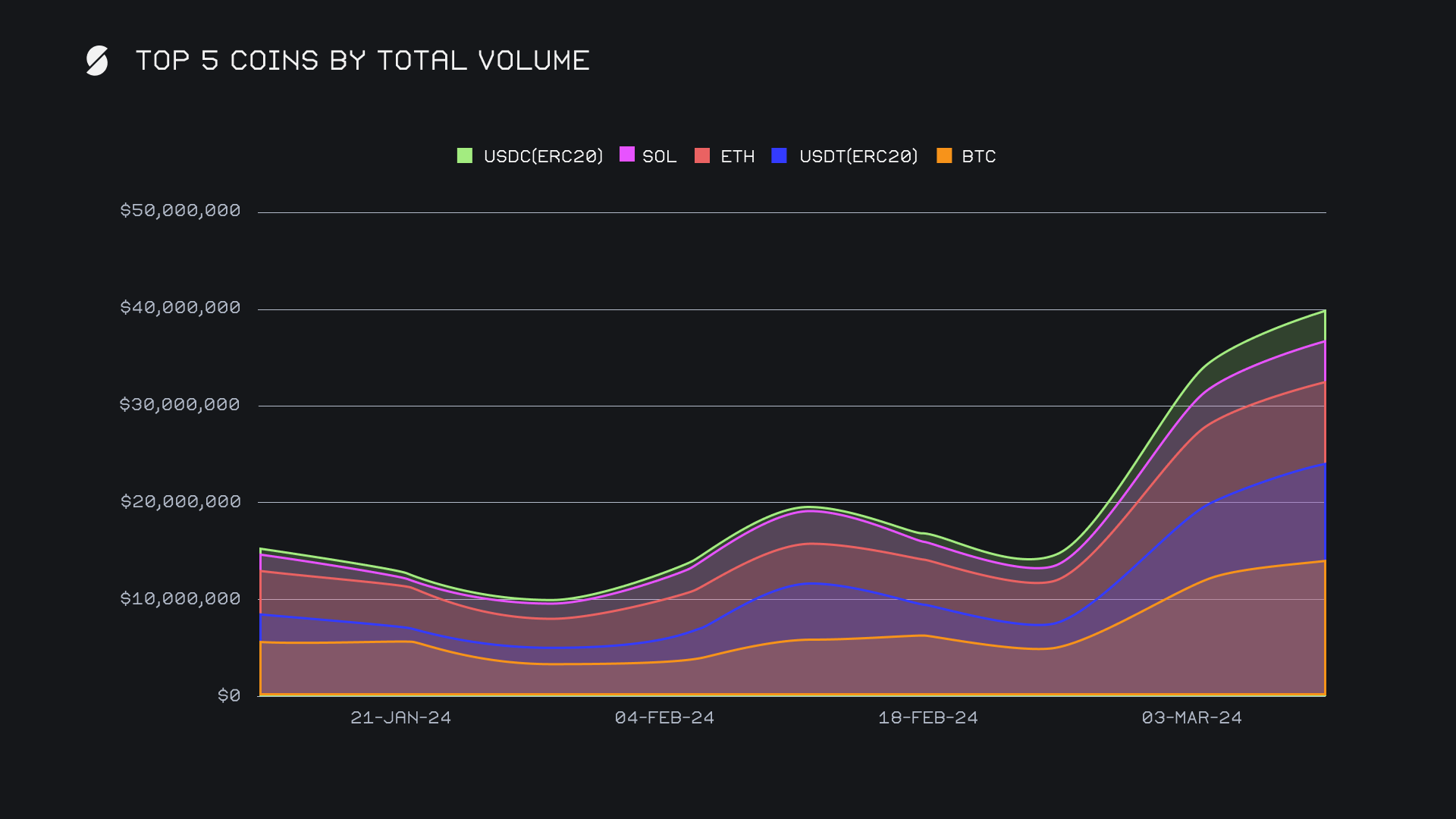Viewport: 1456px width, 819px height.
Task: Click the blue USDT(ERC20) legend swatch
Action: [x=779, y=155]
